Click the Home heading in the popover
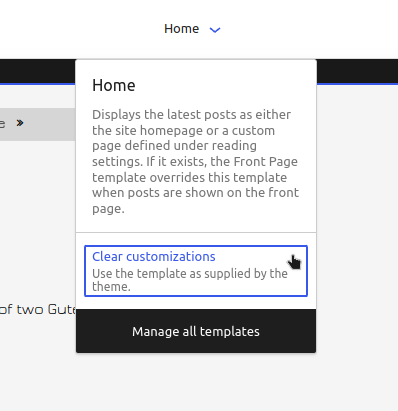The height and width of the screenshot is (411, 398). click(114, 85)
